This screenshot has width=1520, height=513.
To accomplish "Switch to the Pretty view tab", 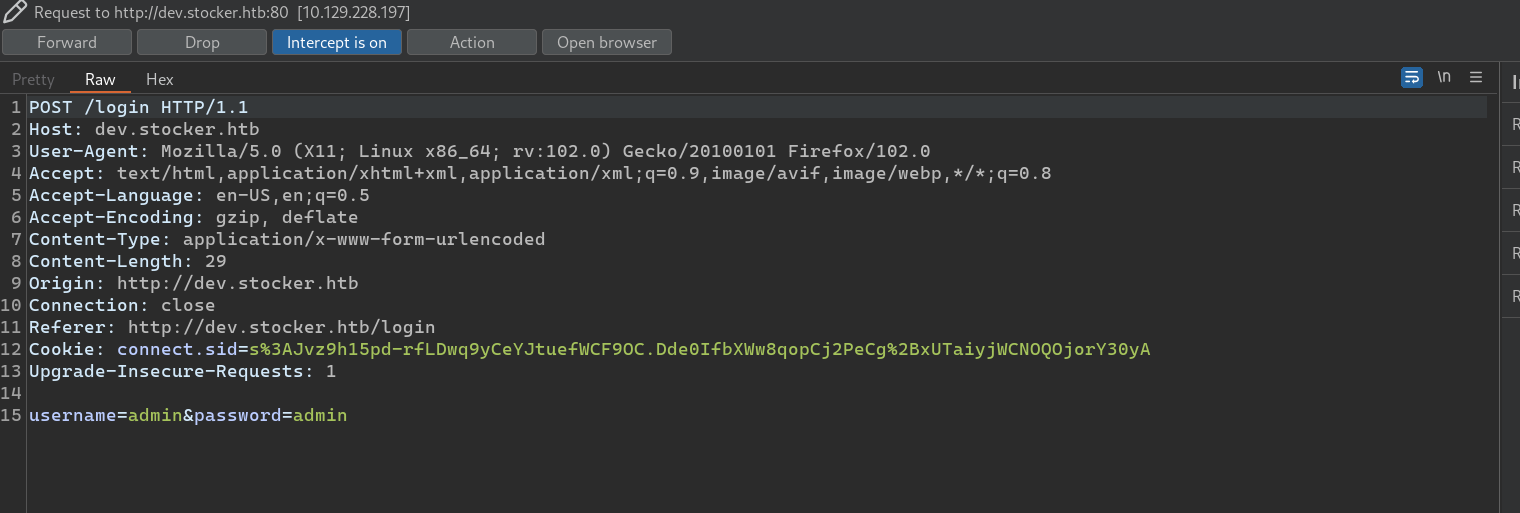I will click(x=33, y=79).
